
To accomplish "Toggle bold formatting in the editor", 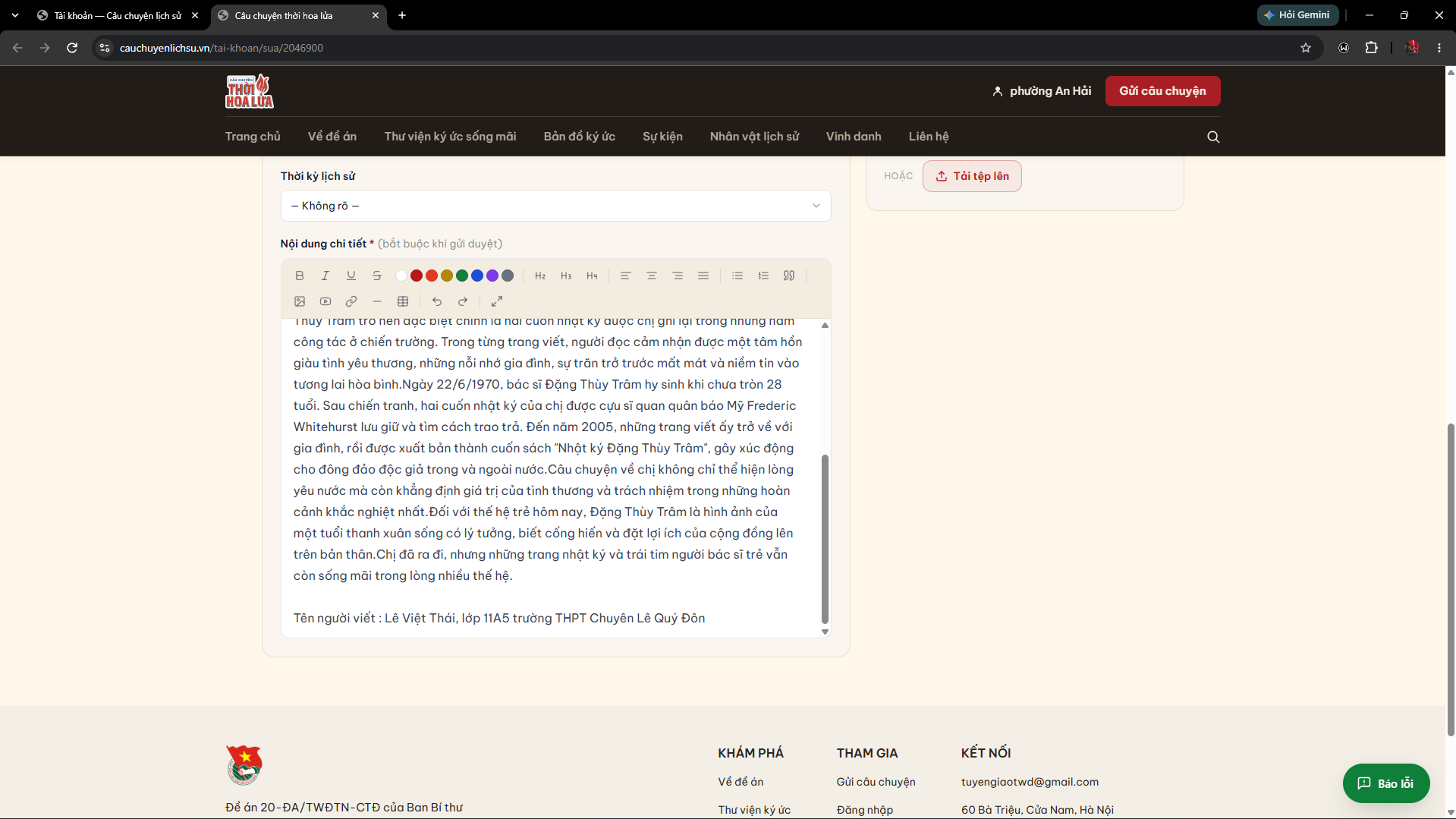I will pyautogui.click(x=300, y=276).
